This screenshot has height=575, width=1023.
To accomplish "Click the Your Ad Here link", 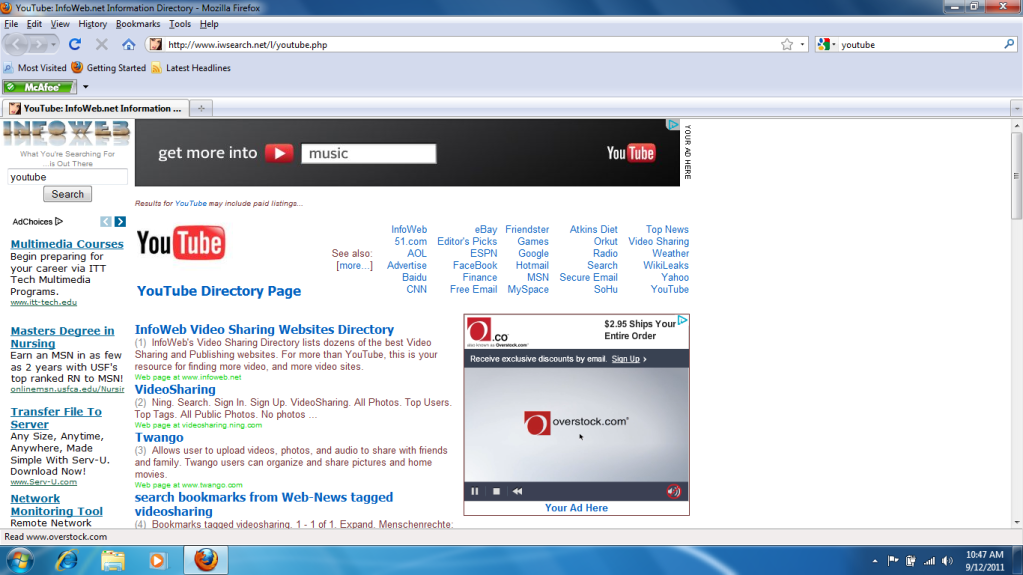I will (x=576, y=508).
